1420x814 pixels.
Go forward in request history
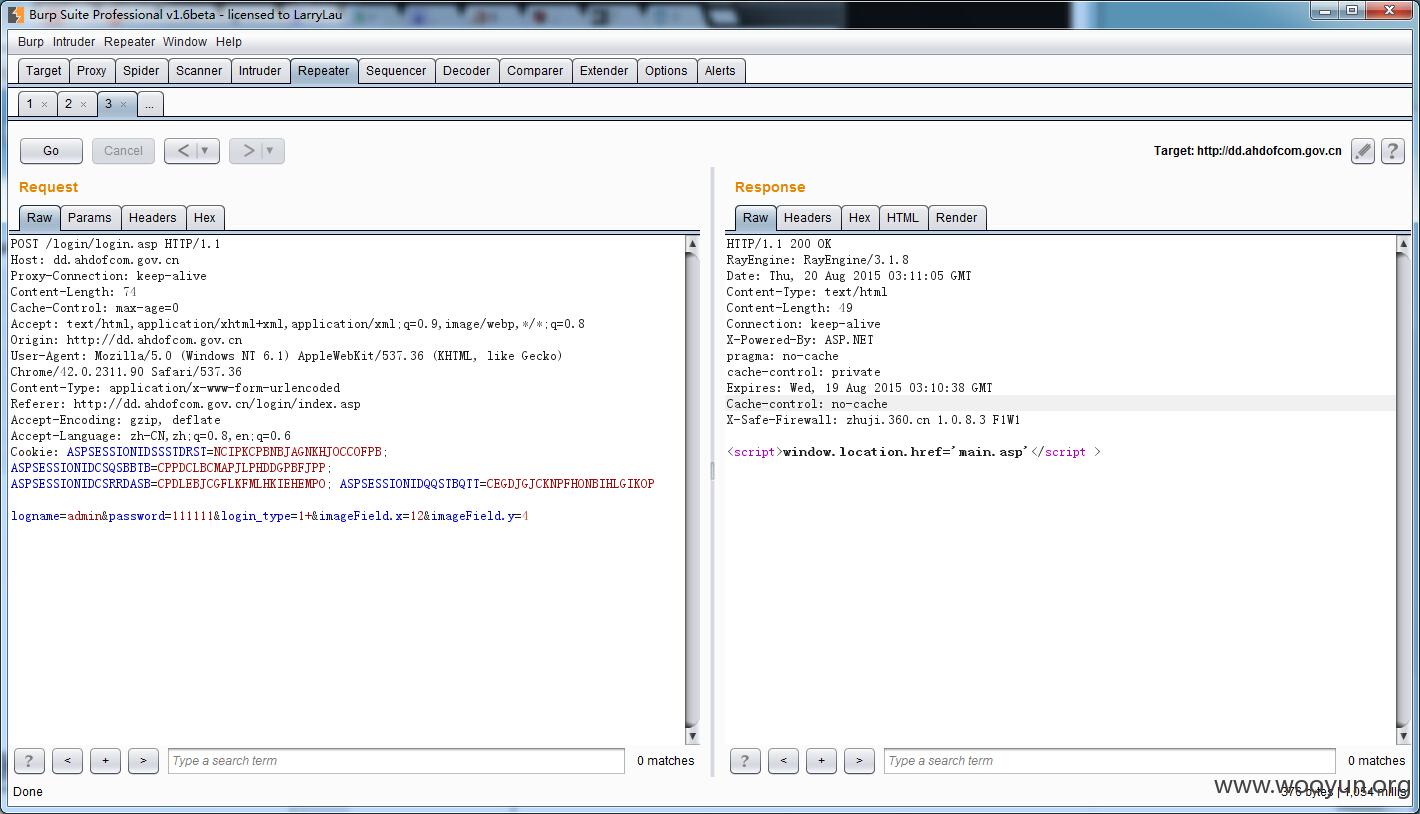[x=248, y=151]
